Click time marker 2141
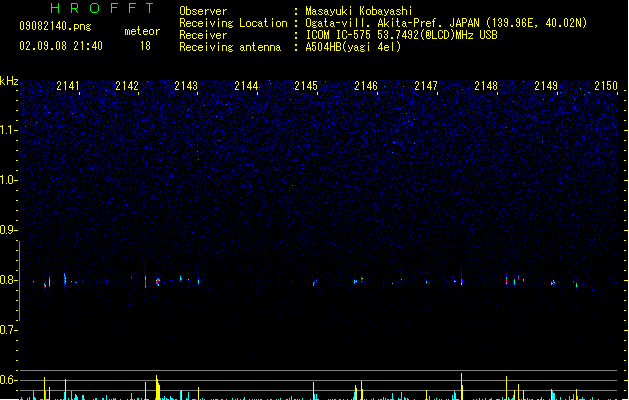 (x=67, y=86)
